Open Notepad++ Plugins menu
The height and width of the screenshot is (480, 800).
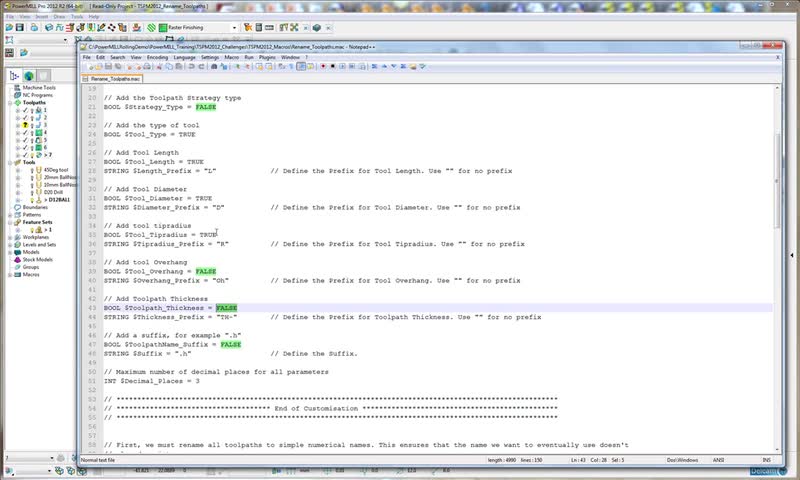(267, 57)
